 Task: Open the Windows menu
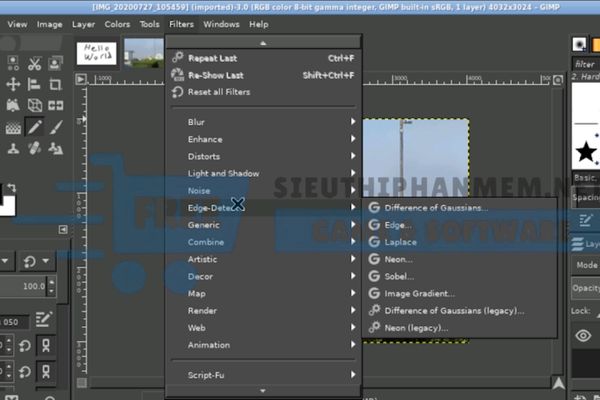(221, 24)
